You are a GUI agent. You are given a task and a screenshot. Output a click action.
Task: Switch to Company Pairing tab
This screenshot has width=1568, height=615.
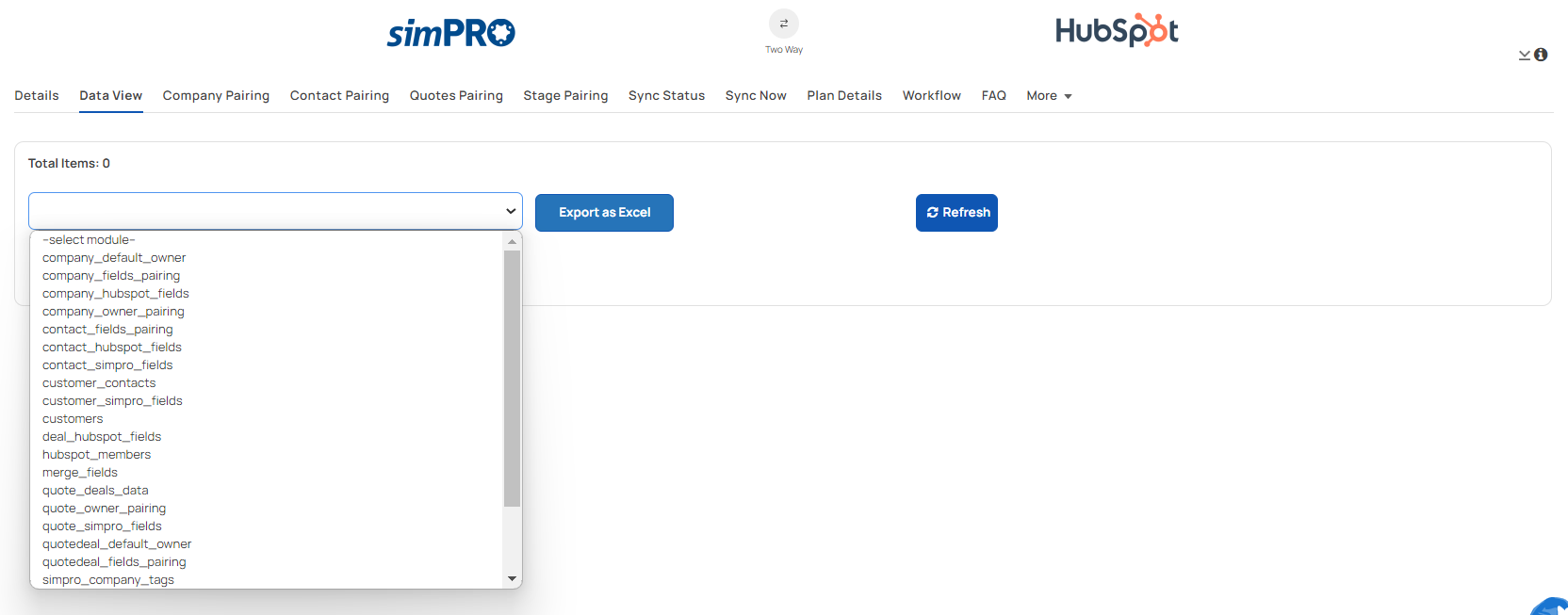point(216,95)
